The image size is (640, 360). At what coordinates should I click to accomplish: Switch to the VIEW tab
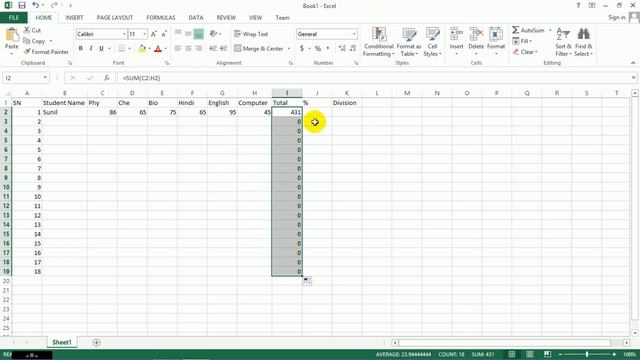[256, 18]
